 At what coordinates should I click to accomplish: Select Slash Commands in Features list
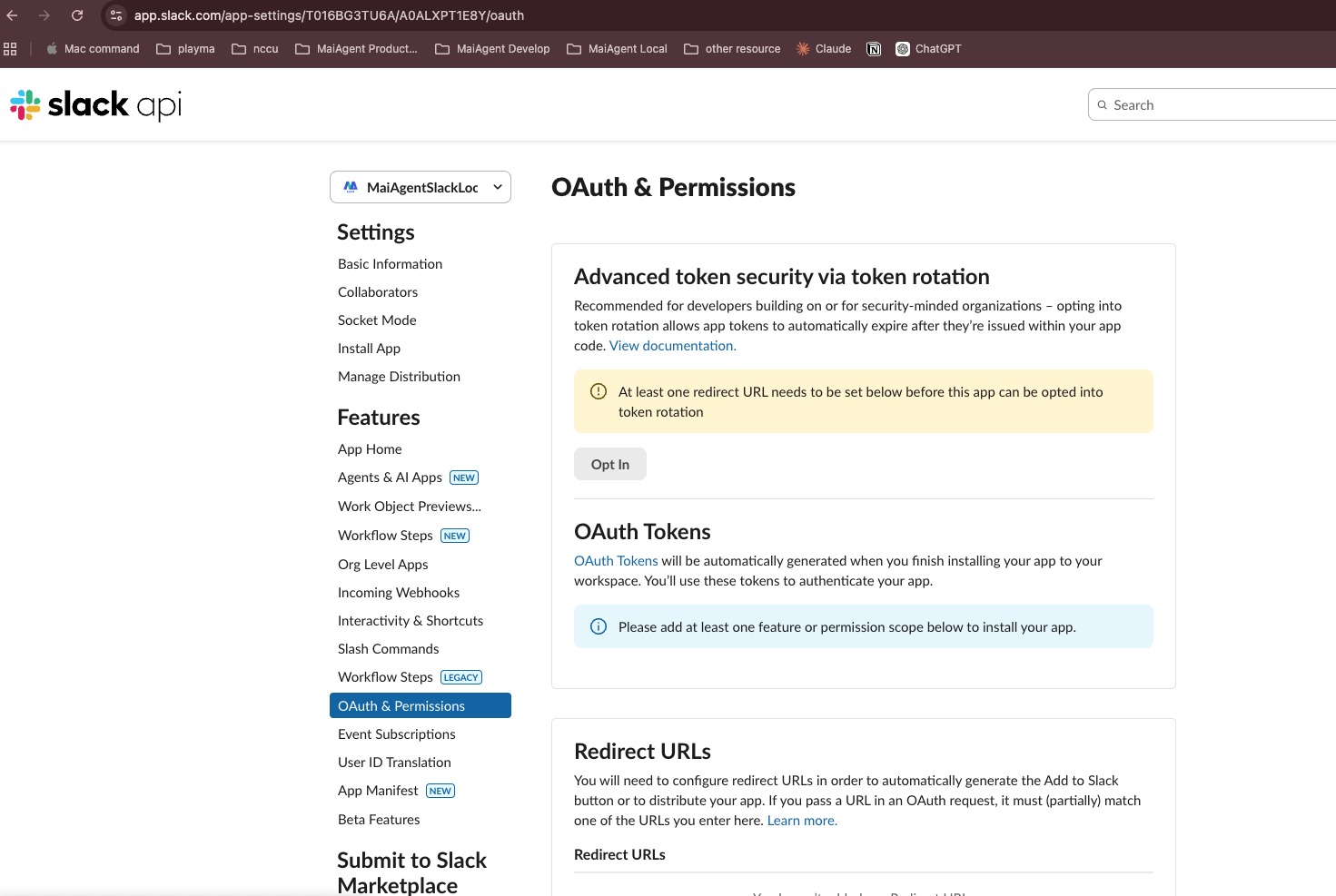[x=388, y=649]
